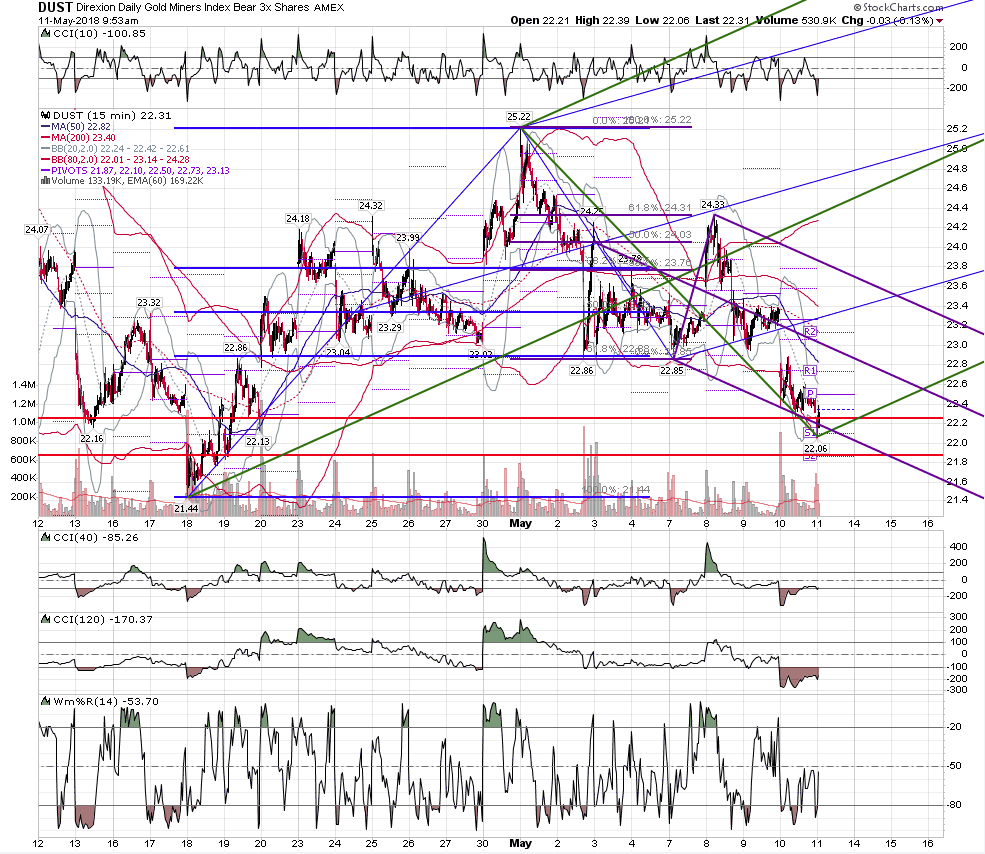Click the 11-May-2018 9:53am timestamp
The width and height of the screenshot is (985, 854).
(88, 20)
